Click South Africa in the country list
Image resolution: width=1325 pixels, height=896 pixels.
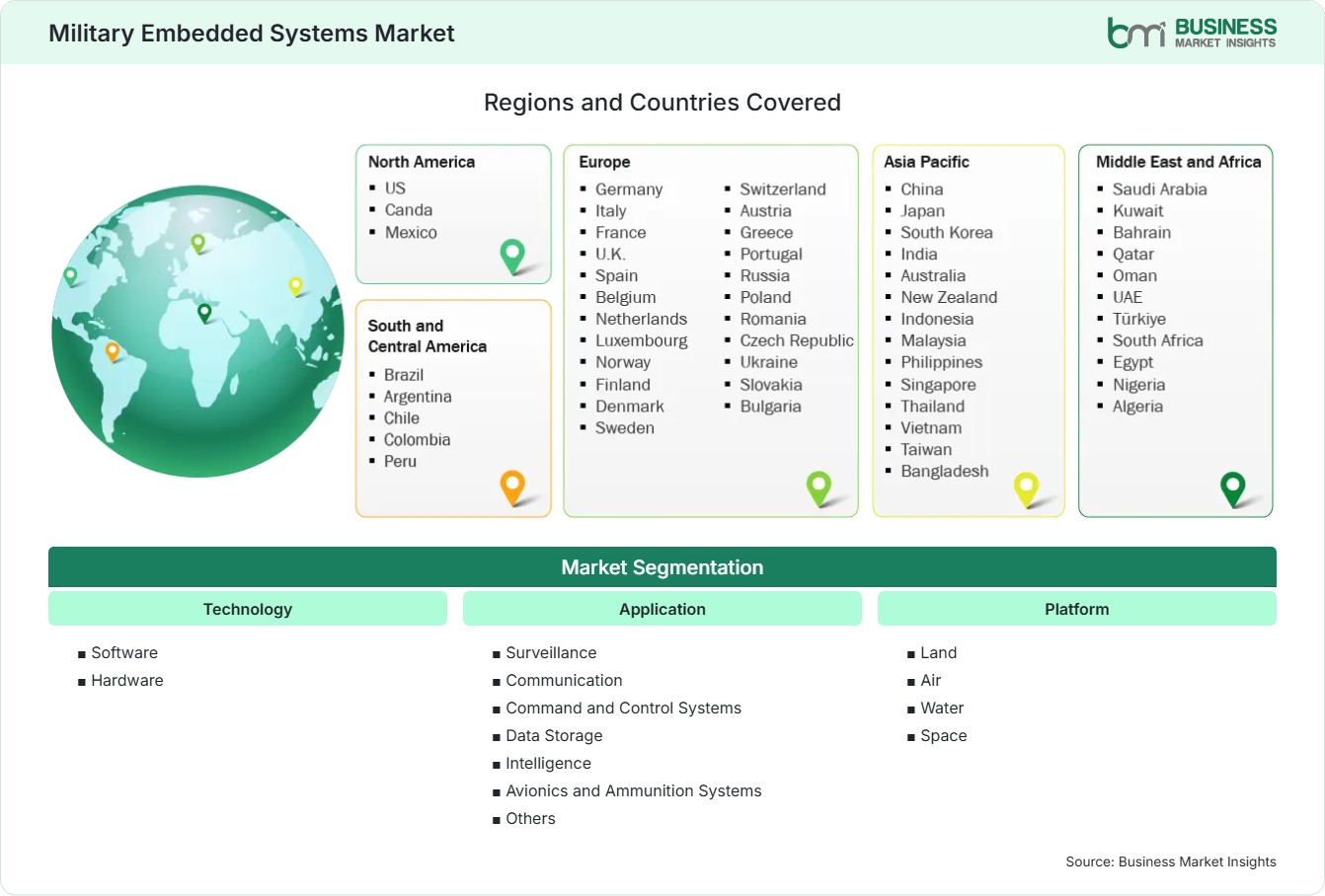pos(1158,340)
